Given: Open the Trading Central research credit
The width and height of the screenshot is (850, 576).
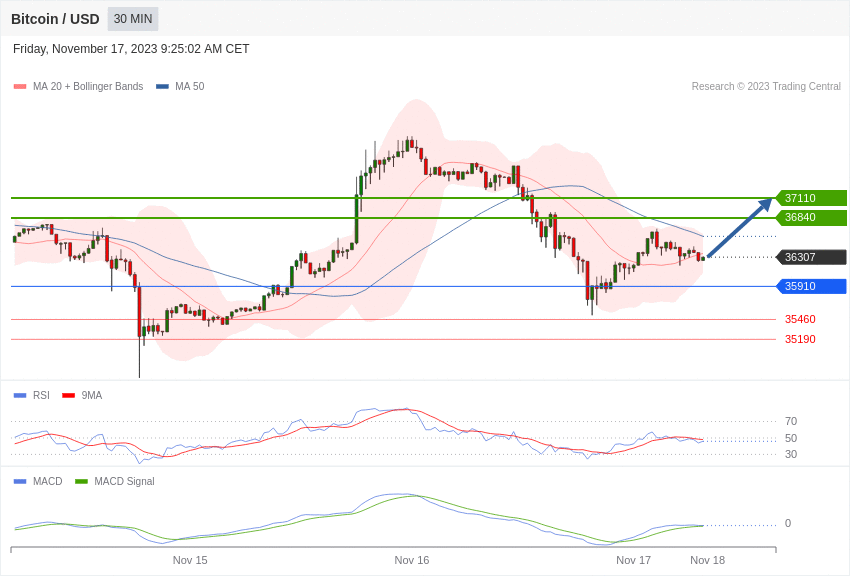Looking at the screenshot, I should 766,87.
